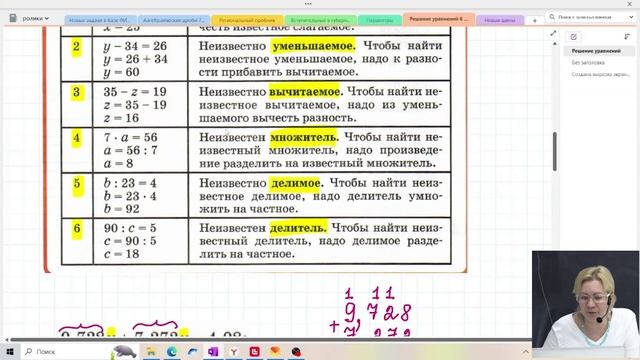Open the Windows Start menu
Image resolution: width=640 pixels, height=360 pixels.
coord(10,351)
